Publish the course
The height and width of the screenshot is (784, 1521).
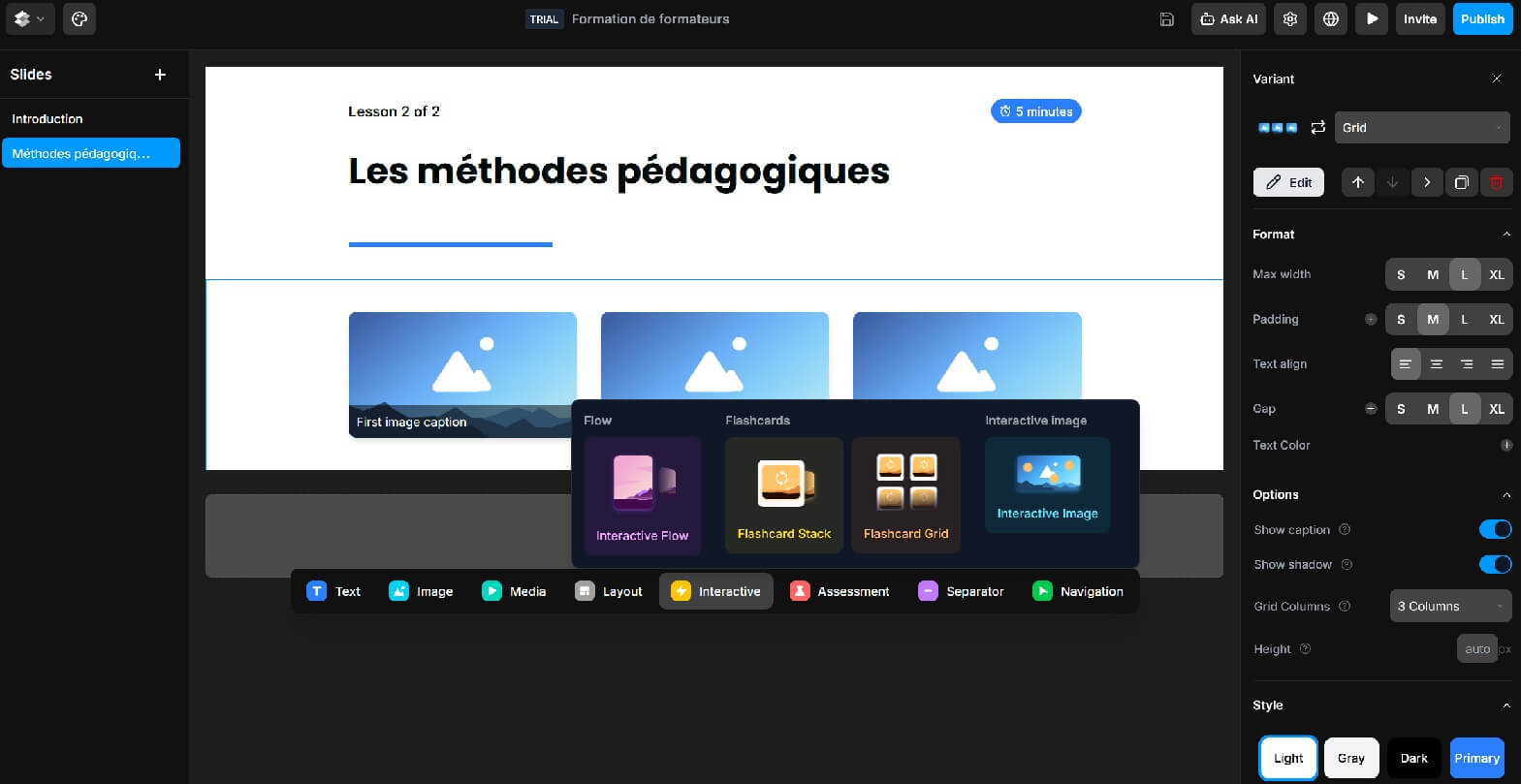coord(1482,18)
